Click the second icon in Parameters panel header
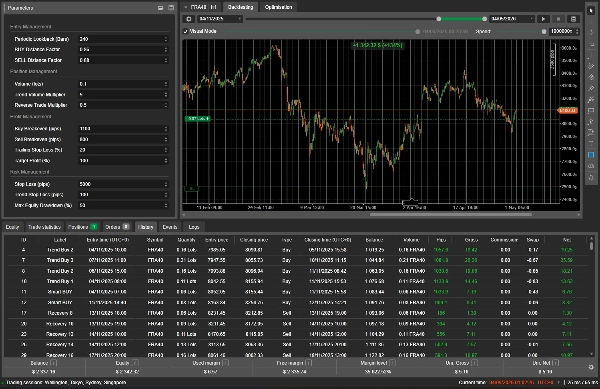The width and height of the screenshot is (600, 389). 171,8
